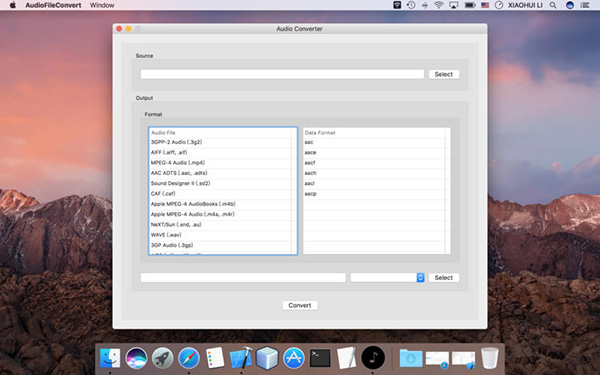Click the XIAOHUI LI user menu
Image resolution: width=600 pixels, height=375 pixels.
(525, 5)
